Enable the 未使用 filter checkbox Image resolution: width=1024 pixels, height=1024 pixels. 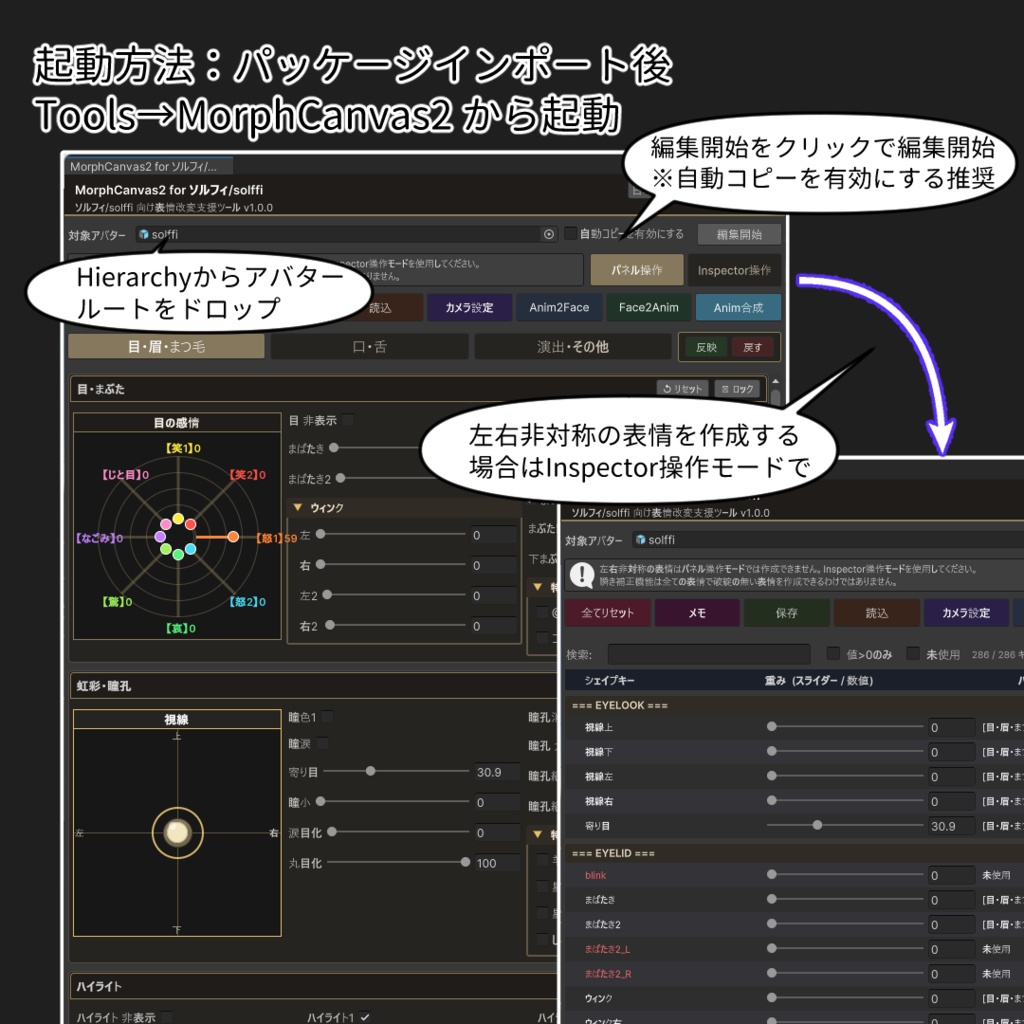[913, 654]
